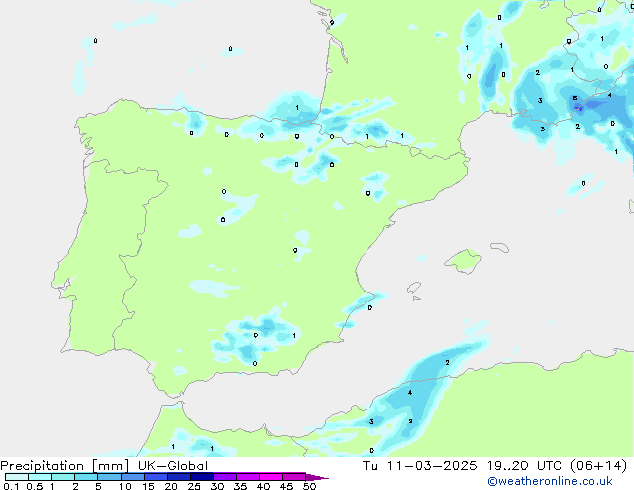Viewport: 634px width, 490px height.
Task: Pick the 1–2 mm legend color swatch
Action: coord(63,477)
